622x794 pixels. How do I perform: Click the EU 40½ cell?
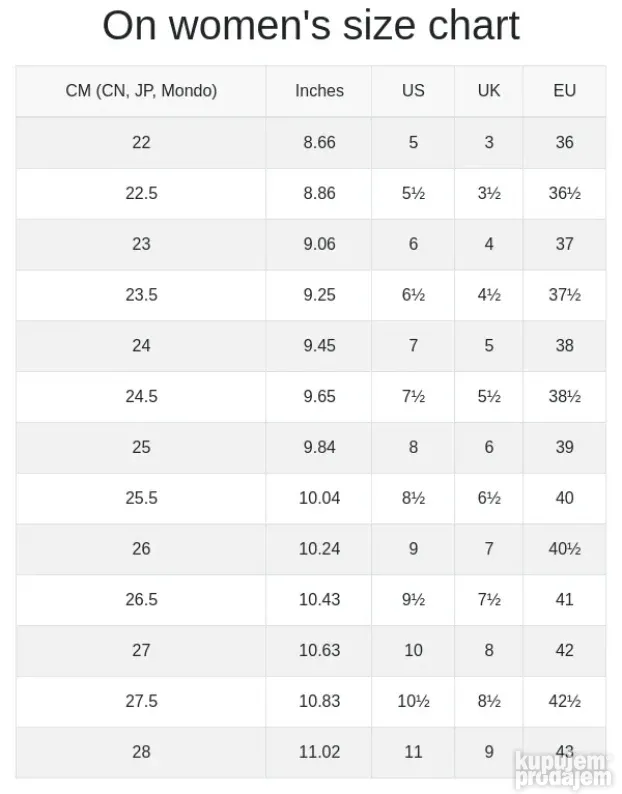click(x=564, y=549)
